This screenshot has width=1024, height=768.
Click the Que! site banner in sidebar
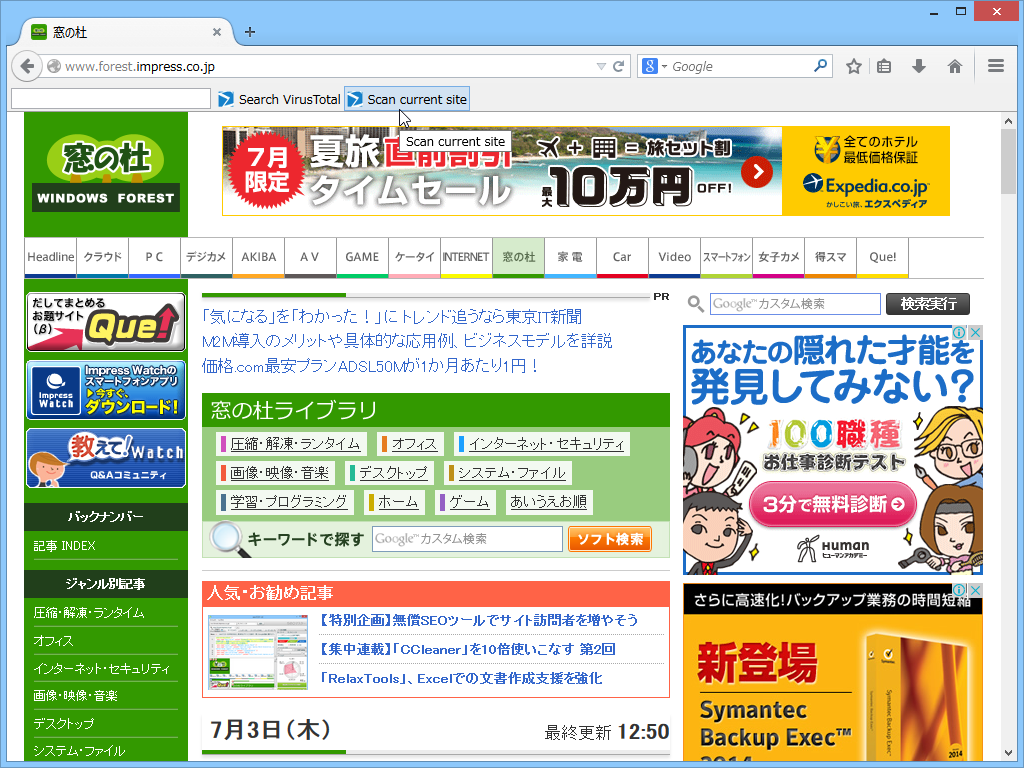pos(106,322)
